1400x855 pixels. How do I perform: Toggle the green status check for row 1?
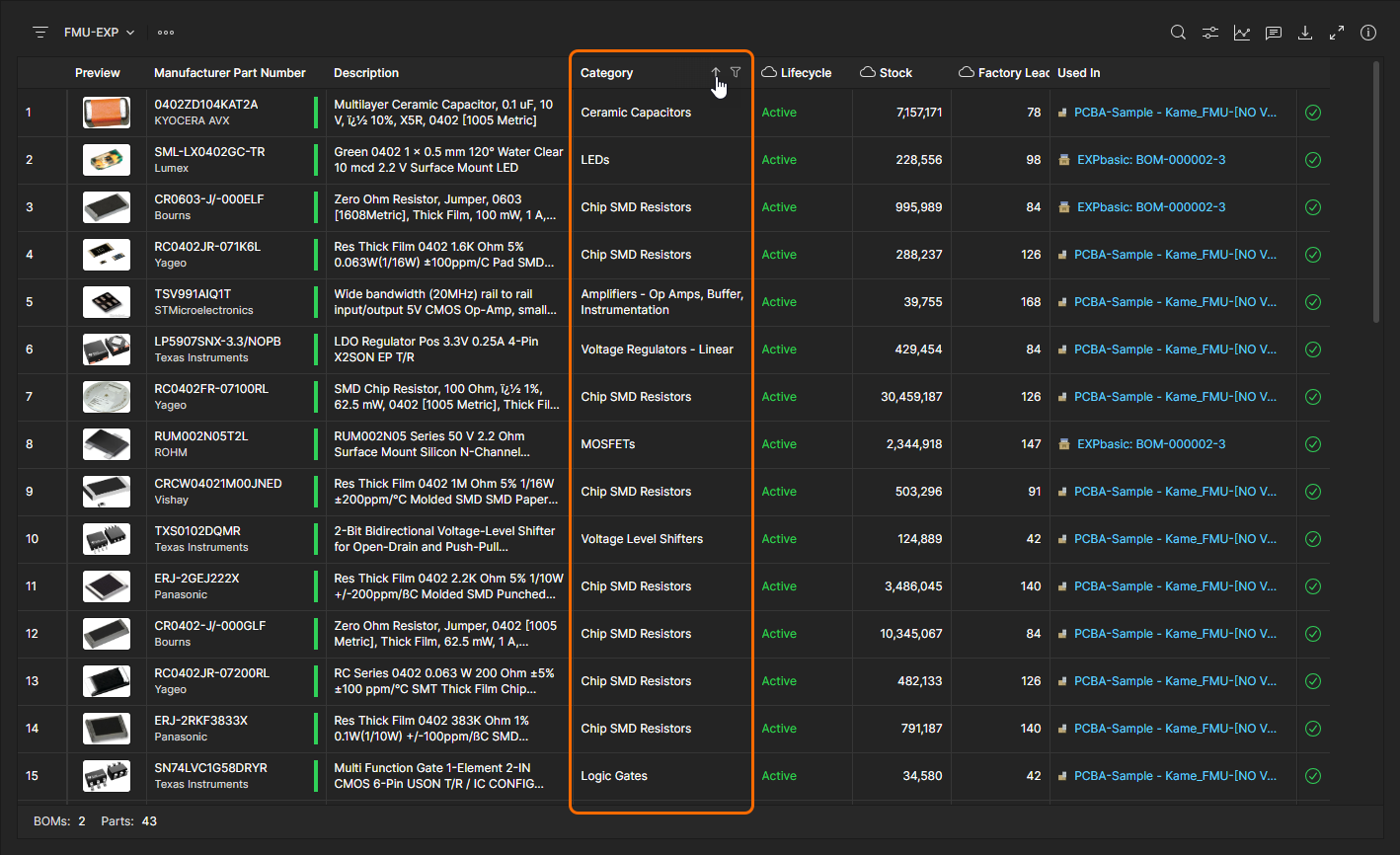(1313, 113)
